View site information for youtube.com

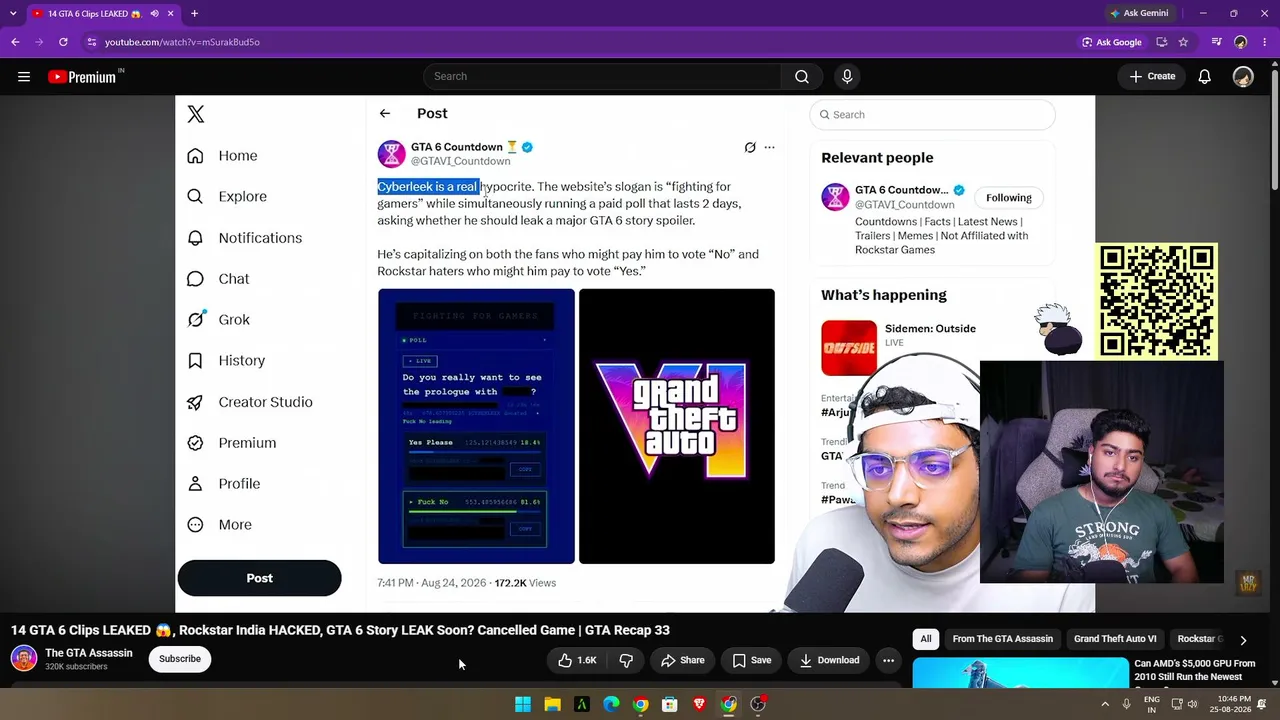92,42
